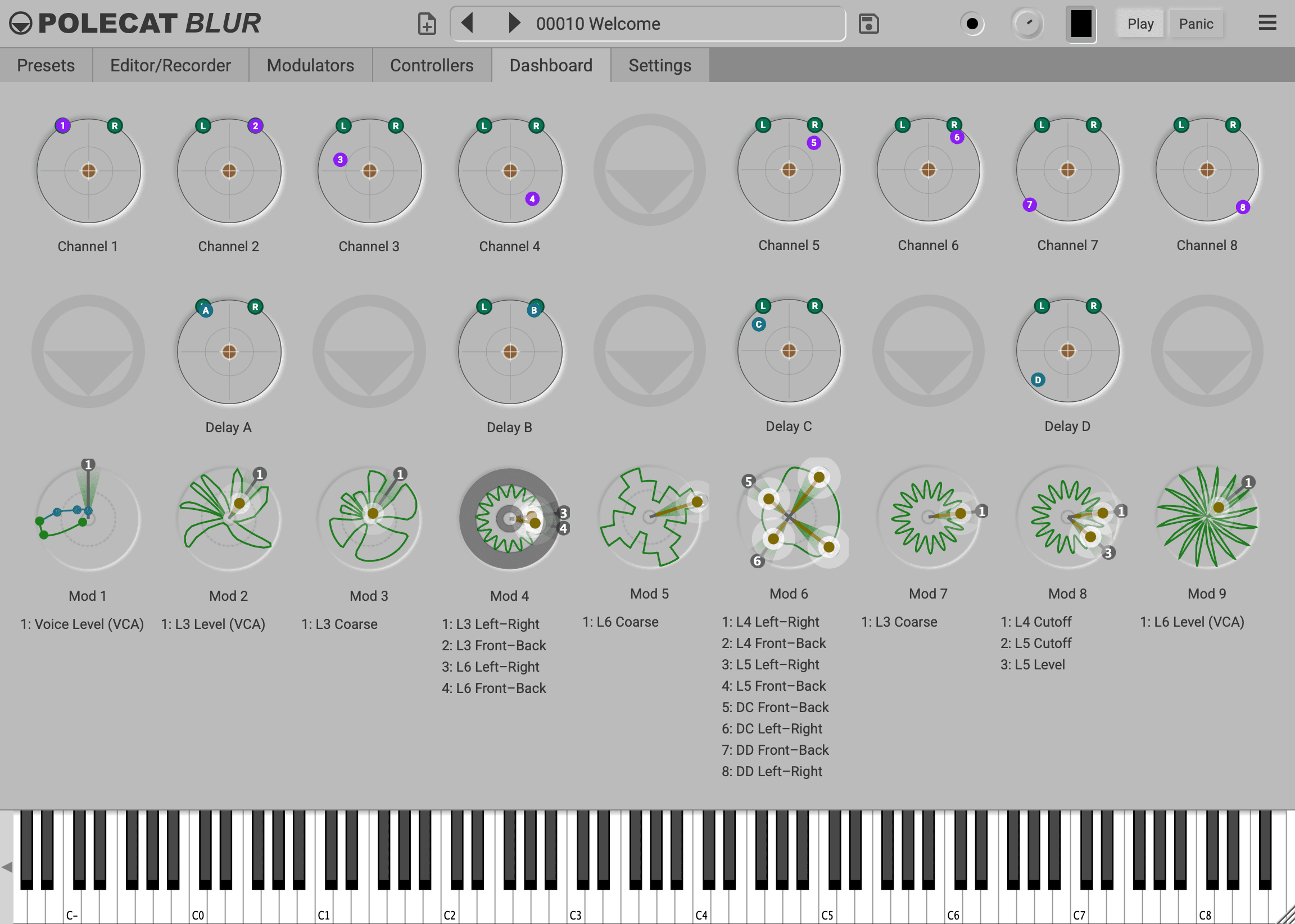Select the B marker on Delay B
Image resolution: width=1295 pixels, height=924 pixels.
tap(534, 310)
